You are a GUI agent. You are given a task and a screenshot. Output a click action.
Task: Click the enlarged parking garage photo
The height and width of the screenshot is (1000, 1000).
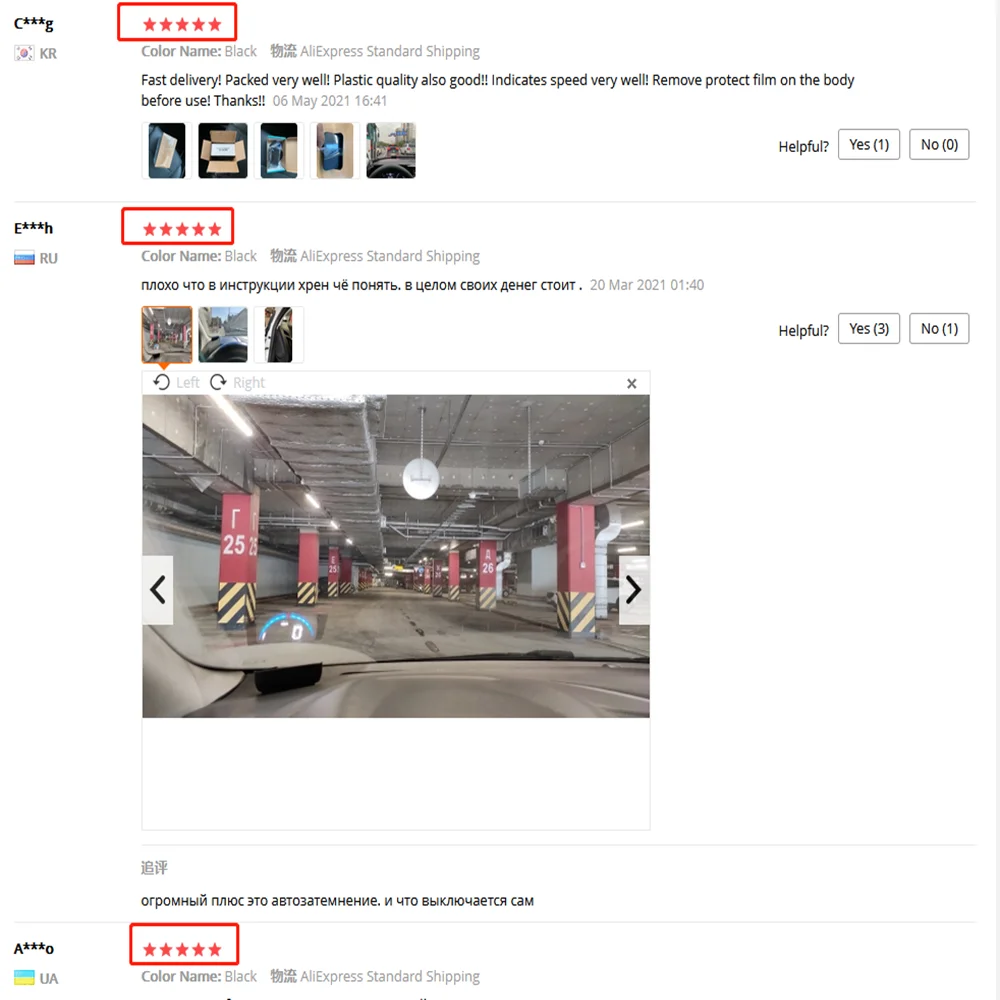395,556
